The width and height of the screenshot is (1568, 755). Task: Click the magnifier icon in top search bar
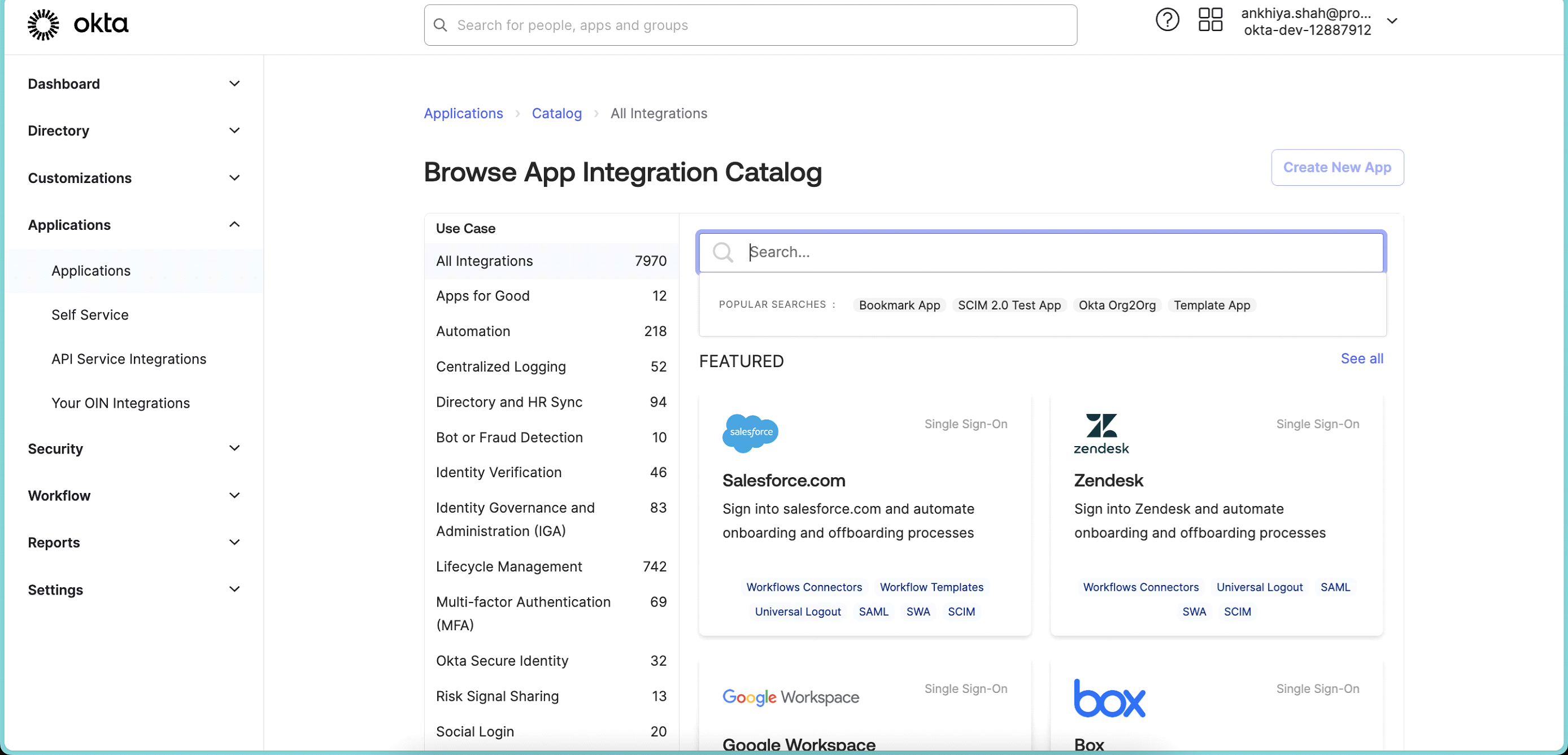click(x=440, y=25)
